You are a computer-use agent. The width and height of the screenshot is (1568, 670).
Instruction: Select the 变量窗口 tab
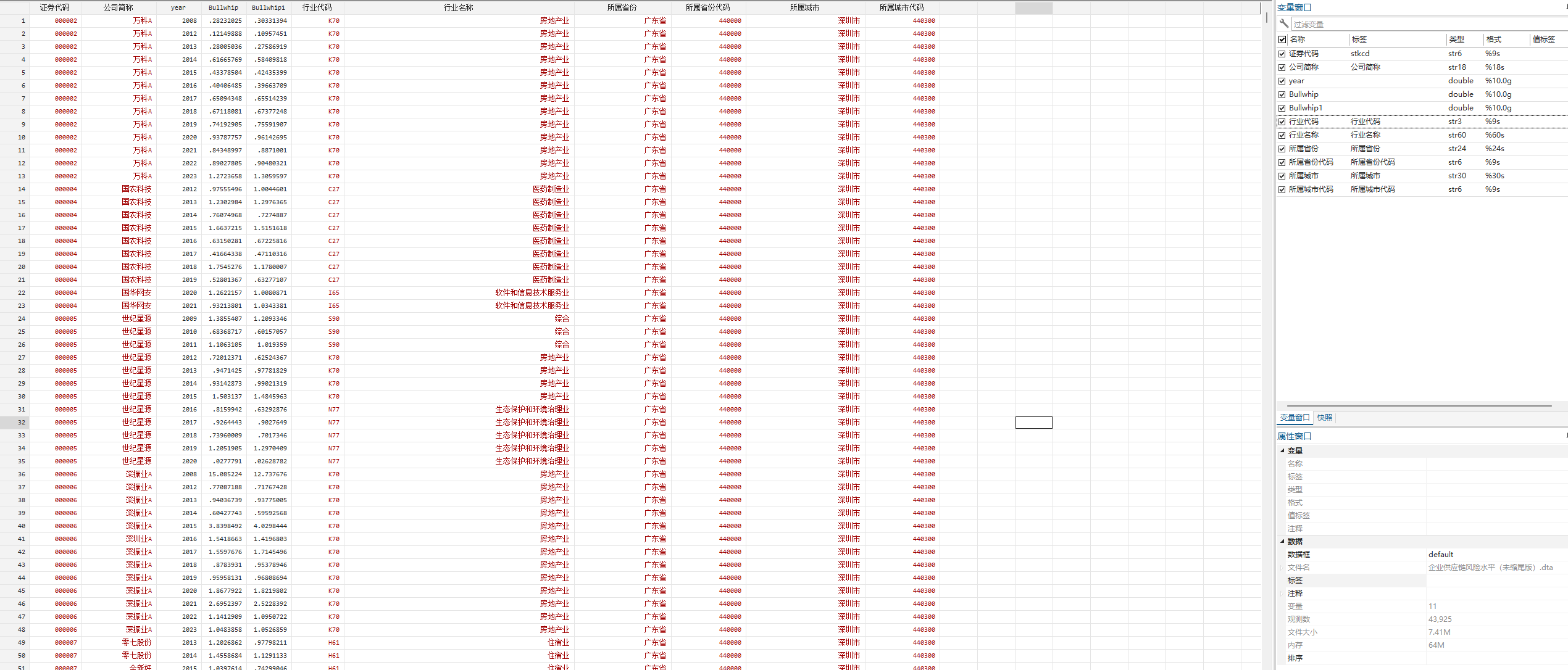(1295, 418)
